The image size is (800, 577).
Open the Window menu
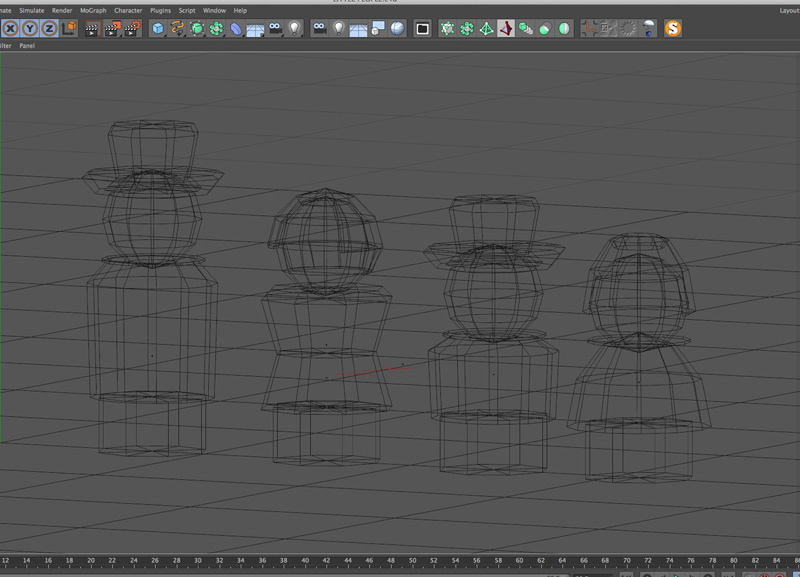pos(214,10)
